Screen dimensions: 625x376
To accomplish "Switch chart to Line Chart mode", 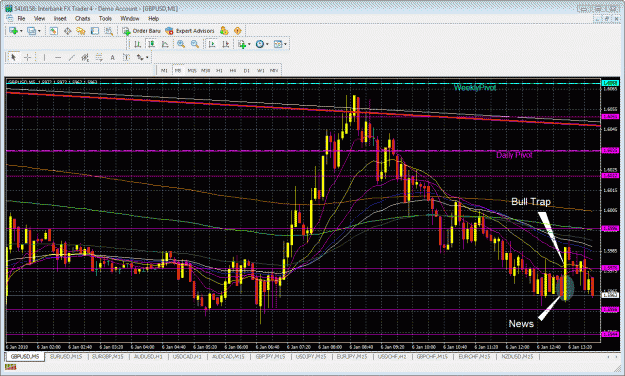I will point(165,44).
